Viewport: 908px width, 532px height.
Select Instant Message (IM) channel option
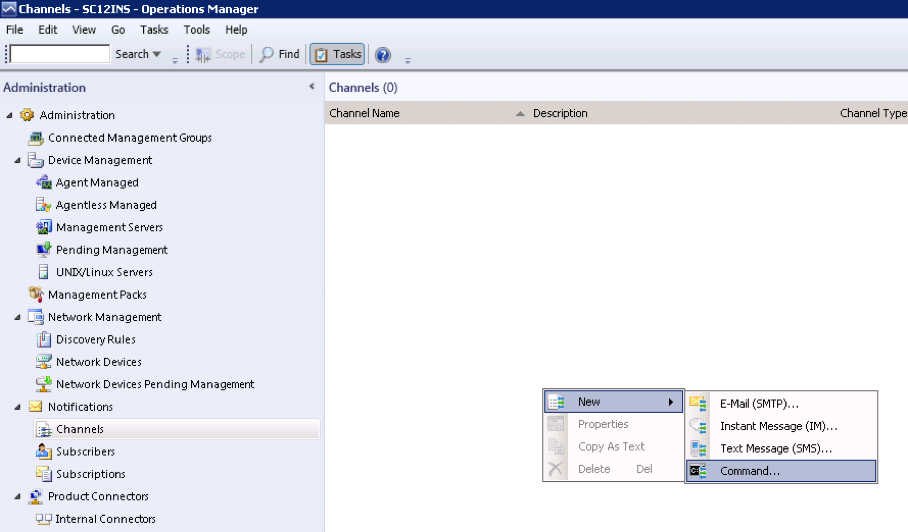(778, 426)
